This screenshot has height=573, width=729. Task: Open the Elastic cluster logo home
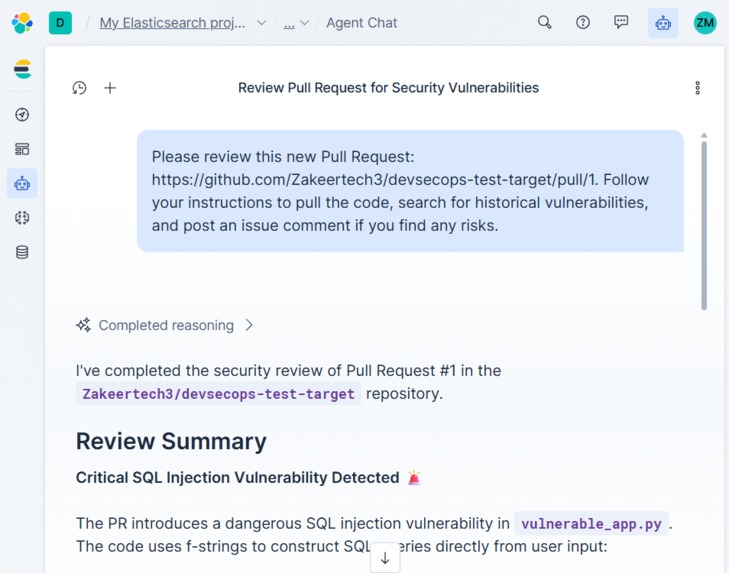pyautogui.click(x=22, y=23)
